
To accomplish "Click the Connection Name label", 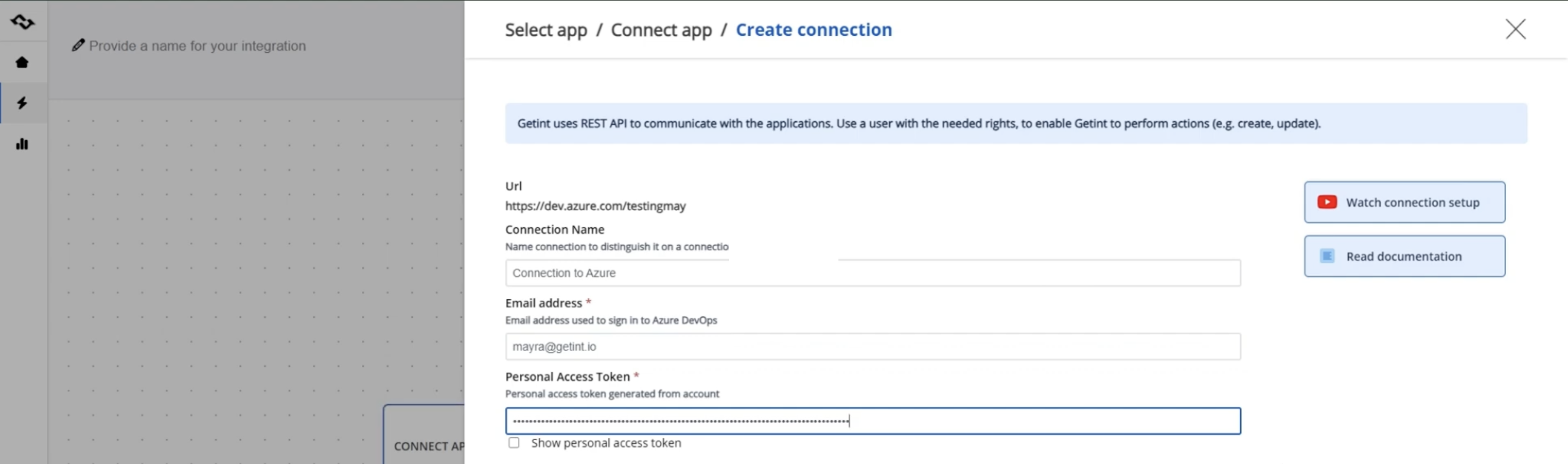I will point(555,229).
